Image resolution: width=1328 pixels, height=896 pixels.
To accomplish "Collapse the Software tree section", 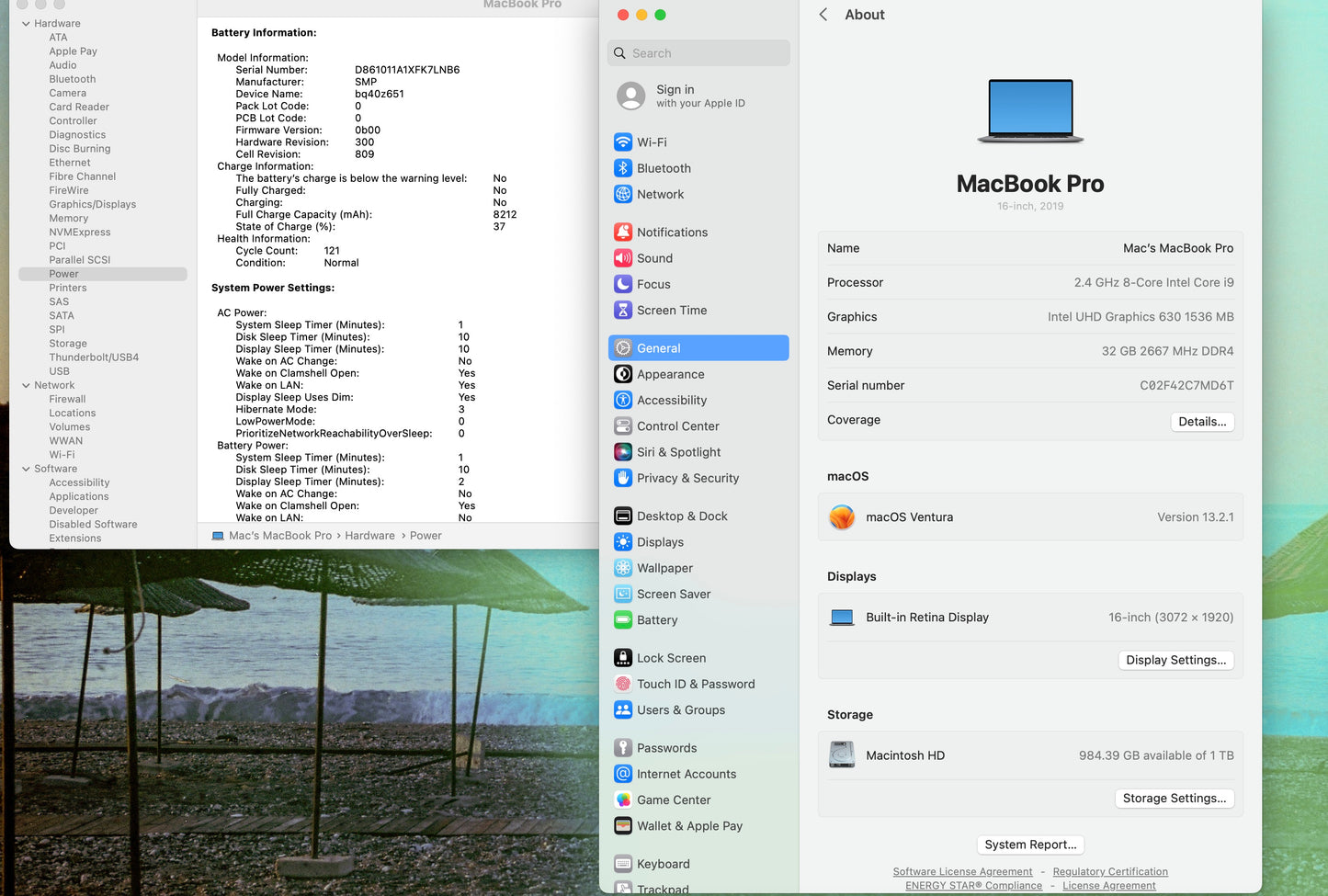I will point(26,469).
